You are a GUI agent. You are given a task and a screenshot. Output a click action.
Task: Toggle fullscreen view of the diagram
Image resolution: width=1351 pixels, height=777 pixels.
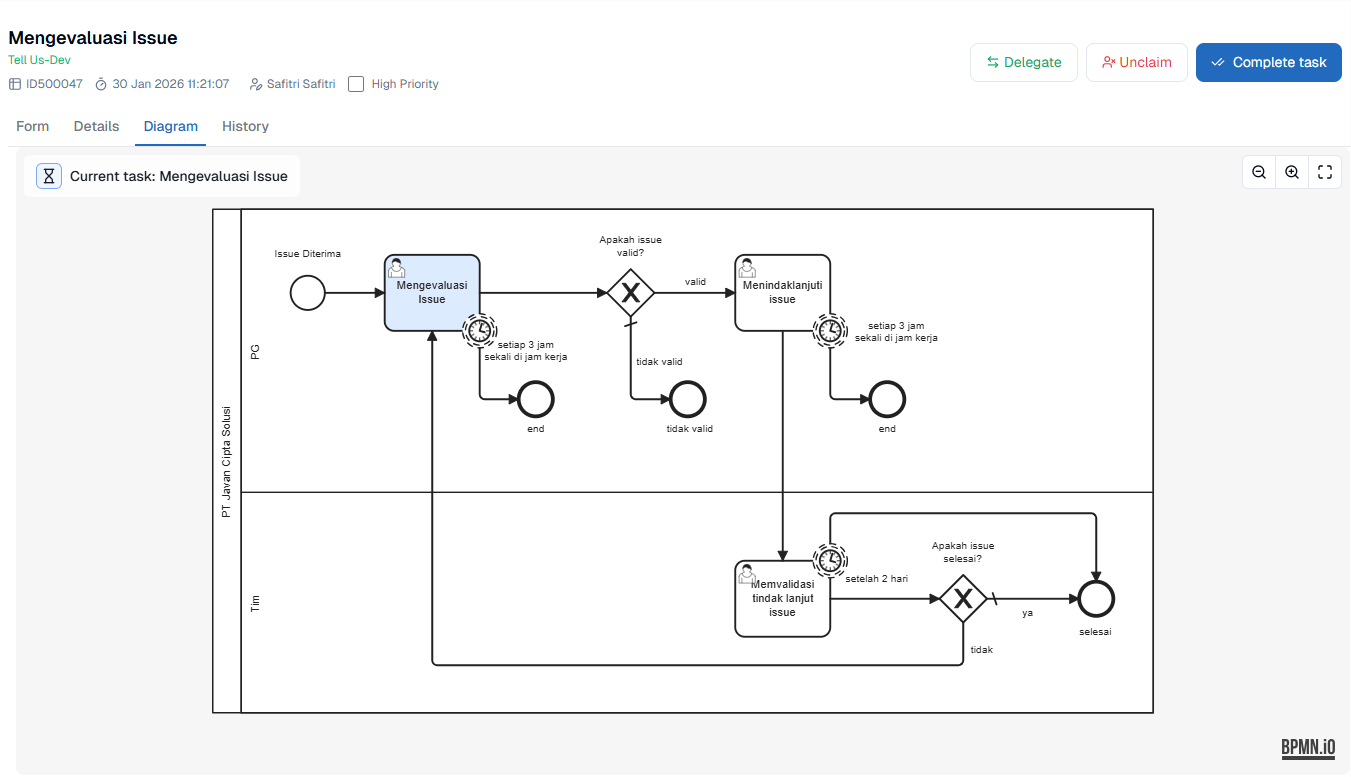click(x=1324, y=171)
